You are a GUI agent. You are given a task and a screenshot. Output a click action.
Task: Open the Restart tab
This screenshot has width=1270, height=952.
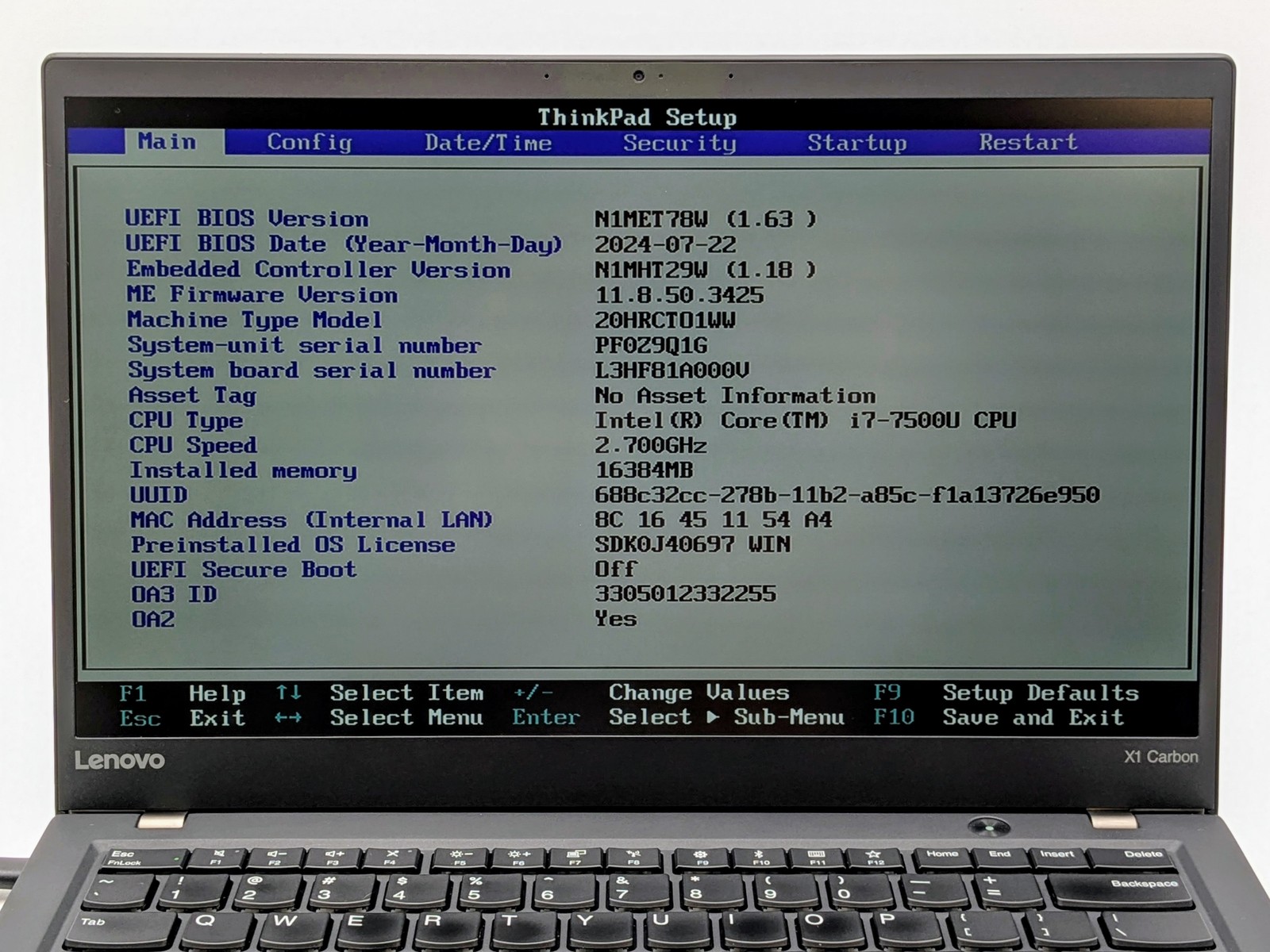click(1028, 142)
